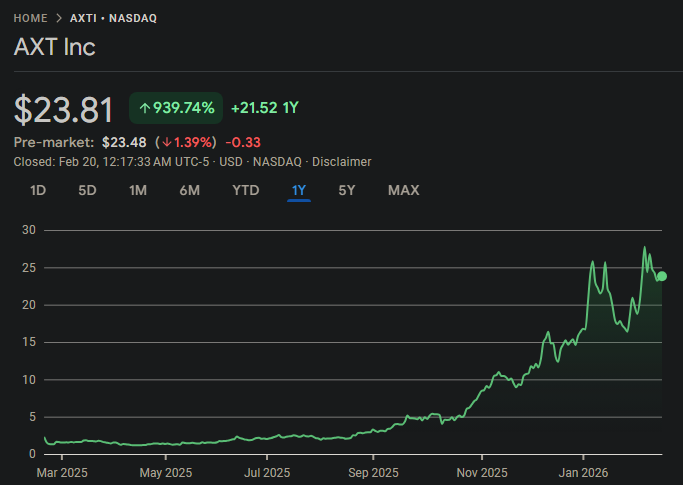Select the 1D time range tab
The image size is (683, 485).
(x=38, y=190)
